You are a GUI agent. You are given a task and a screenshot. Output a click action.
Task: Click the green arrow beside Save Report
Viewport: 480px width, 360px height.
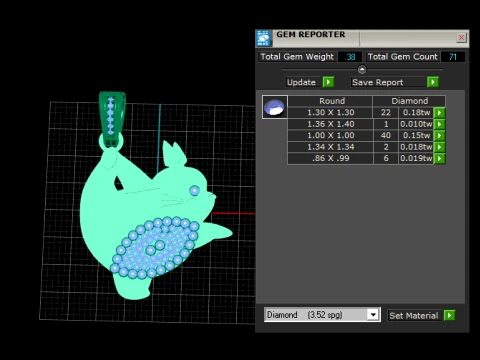[x=433, y=82]
